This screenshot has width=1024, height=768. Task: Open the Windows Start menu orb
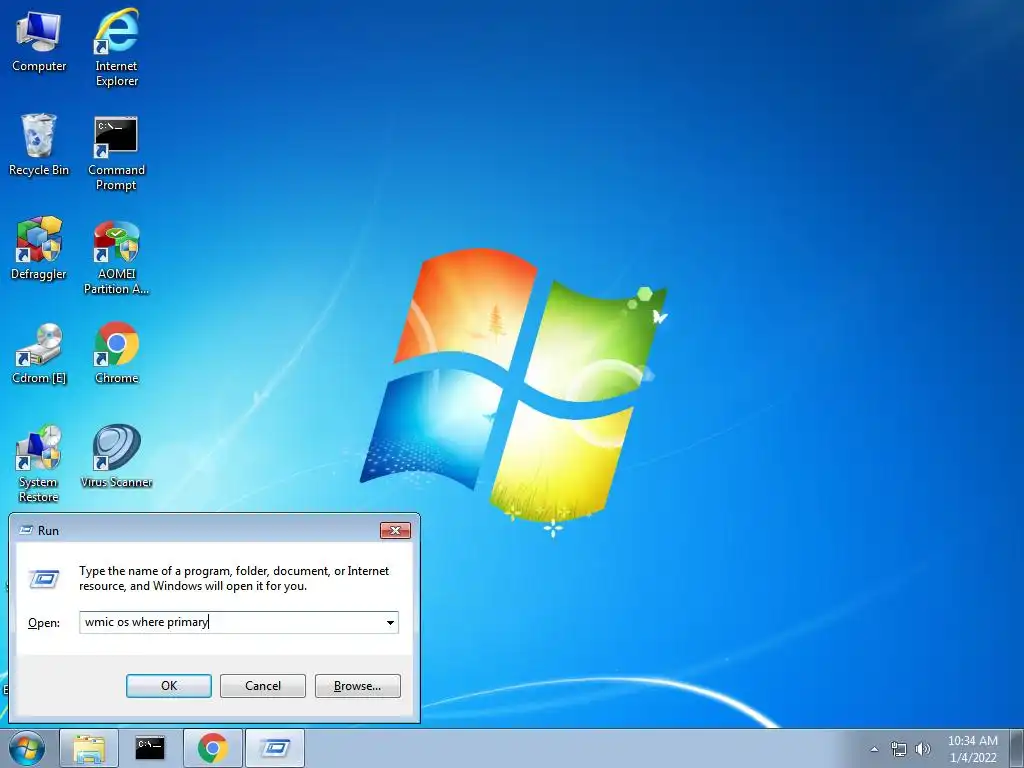click(27, 748)
